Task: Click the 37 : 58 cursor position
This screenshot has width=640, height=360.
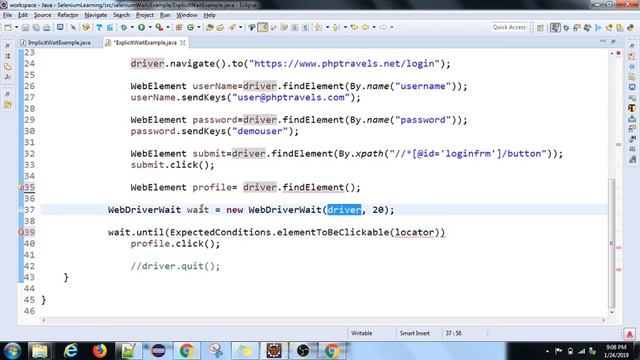Action: 453,333
